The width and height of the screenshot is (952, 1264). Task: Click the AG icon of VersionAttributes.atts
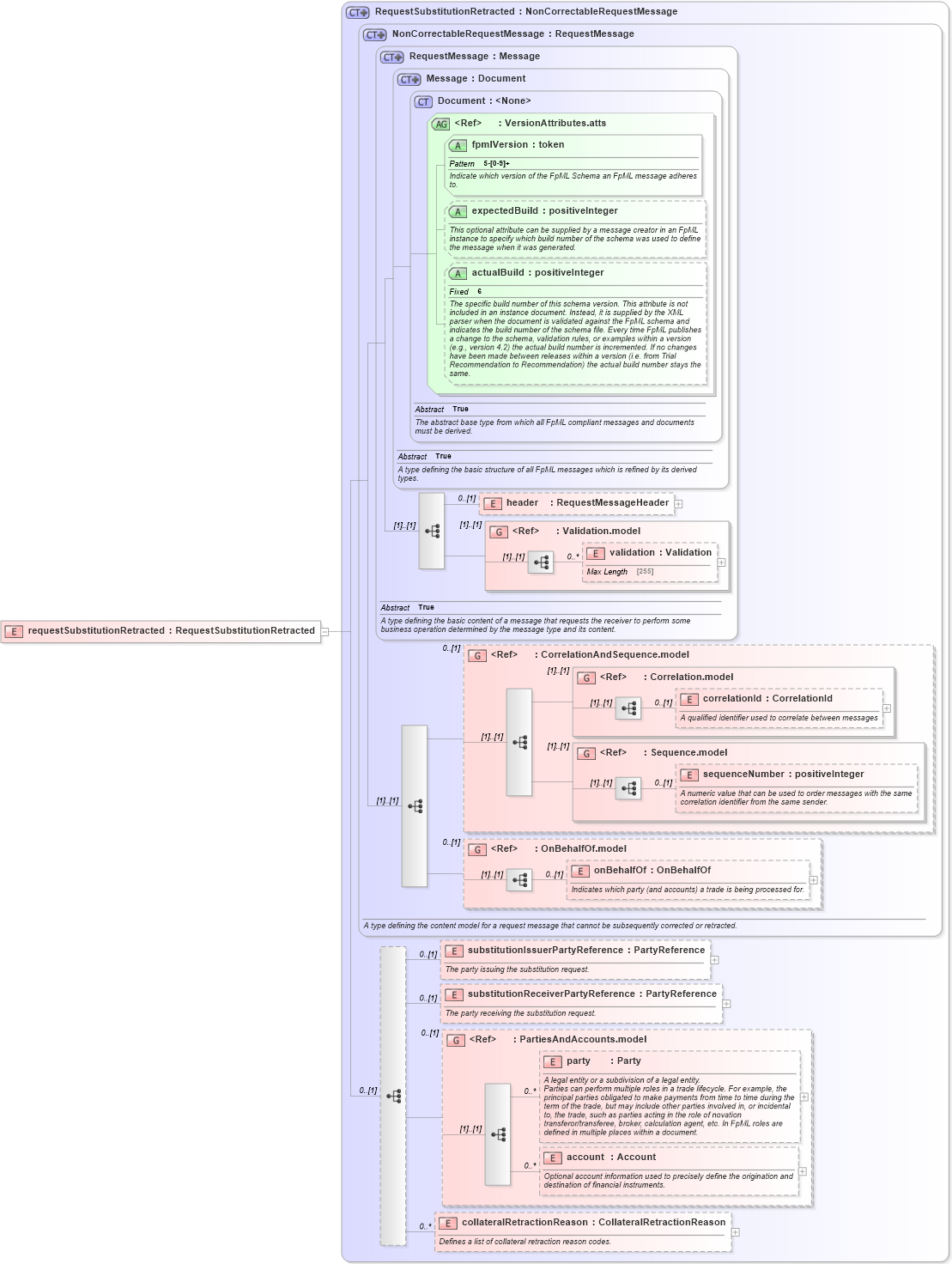click(x=440, y=124)
